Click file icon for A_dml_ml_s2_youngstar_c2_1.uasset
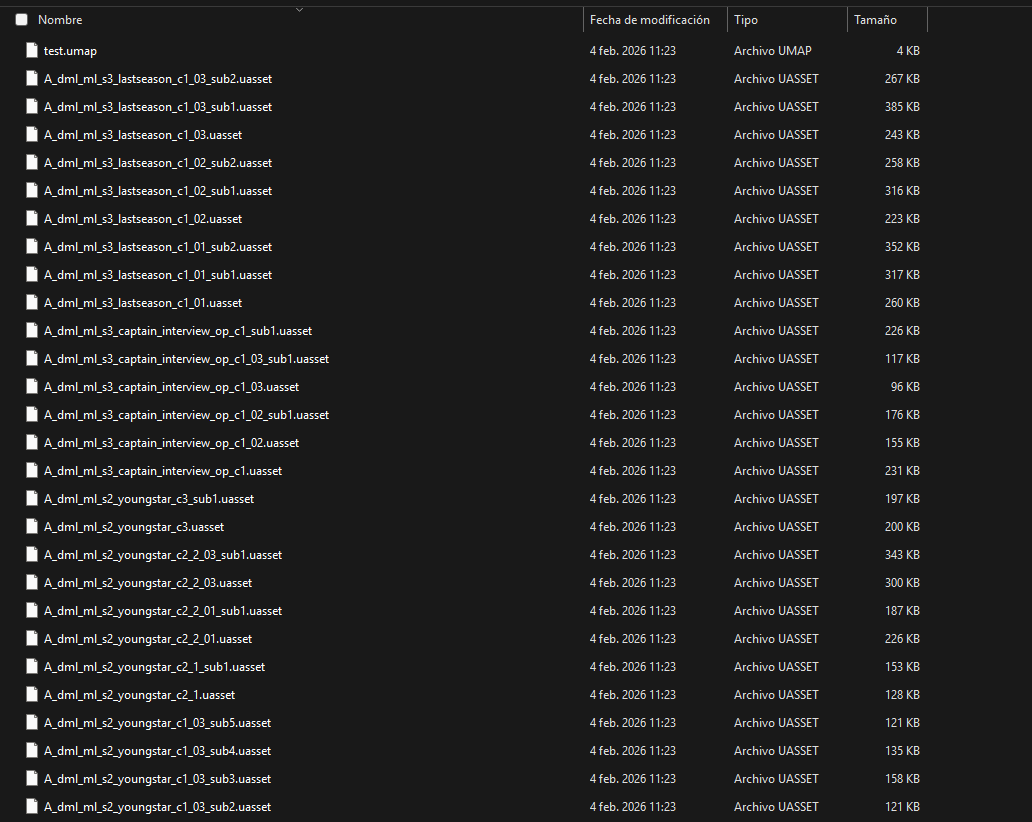This screenshot has height=822, width=1032. click(32, 694)
